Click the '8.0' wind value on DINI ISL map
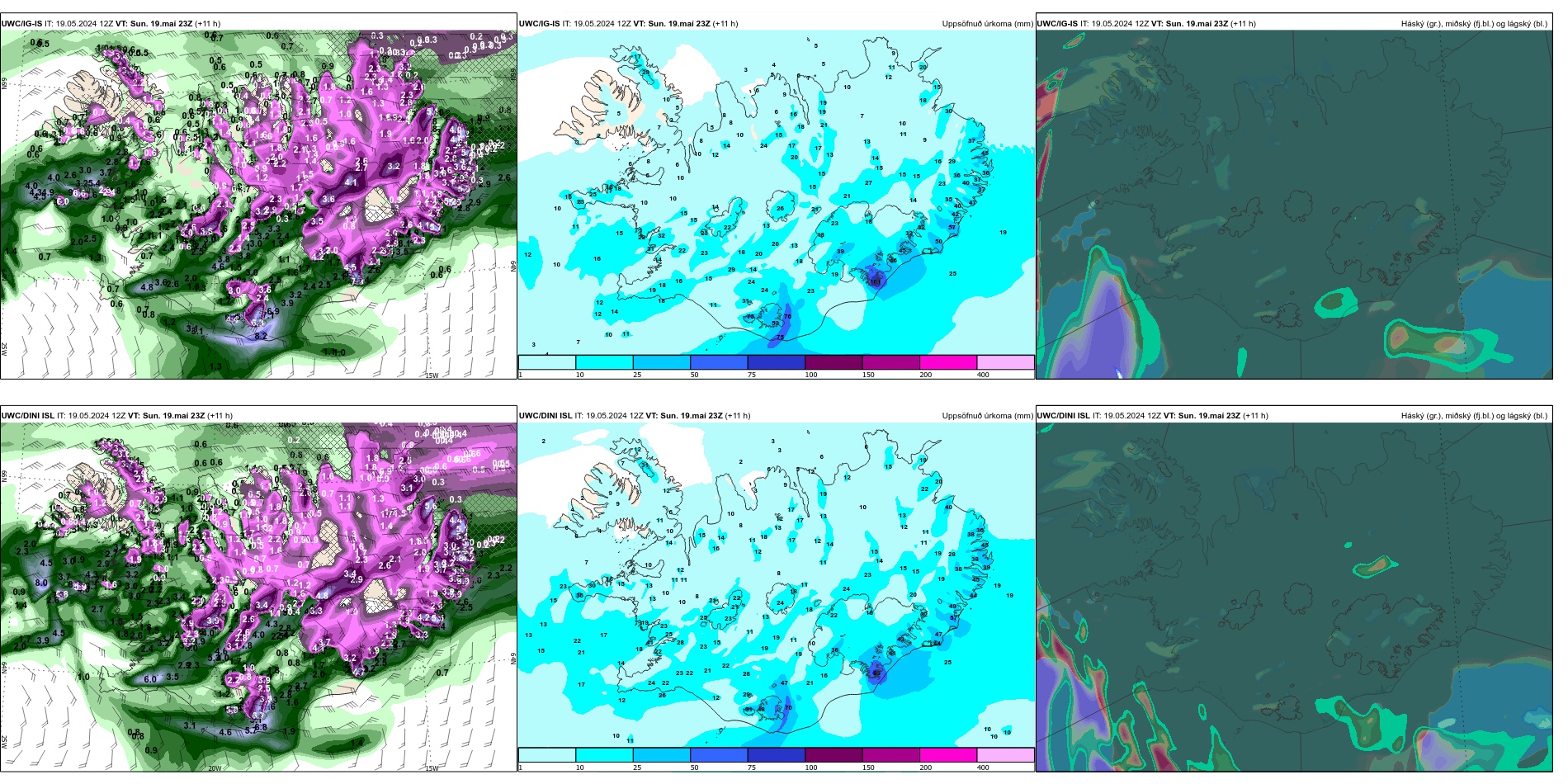Screen dimensions: 1568x784 41,583
